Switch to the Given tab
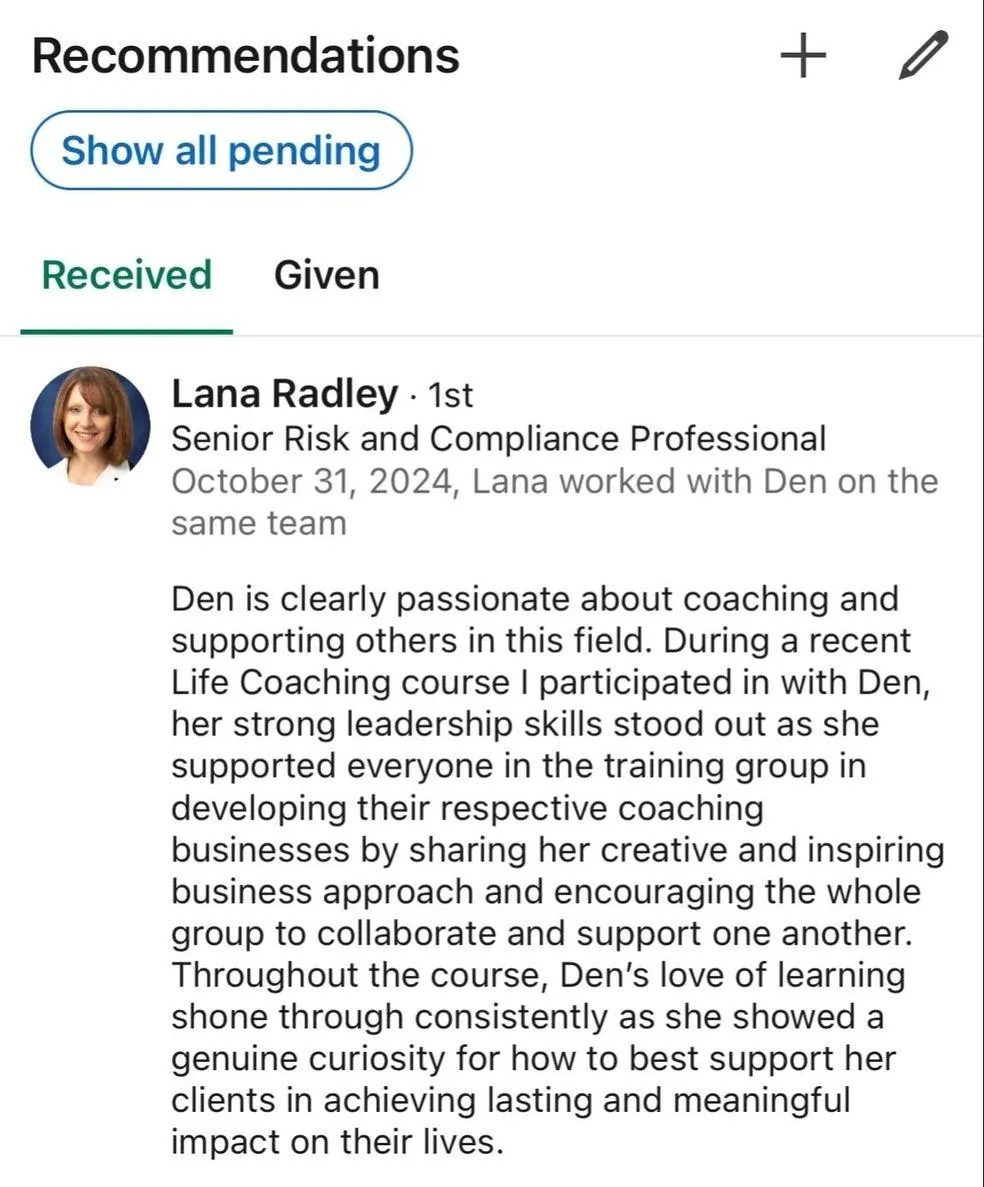Image resolution: width=984 pixels, height=1187 pixels. (x=326, y=275)
